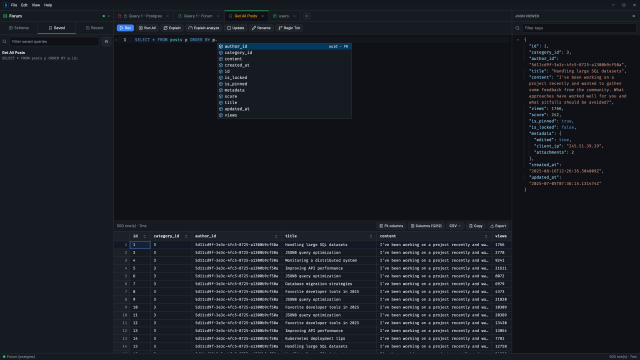Screen dimensions: 640x360
Task: Open the Edit menu
Action: pos(24,5)
